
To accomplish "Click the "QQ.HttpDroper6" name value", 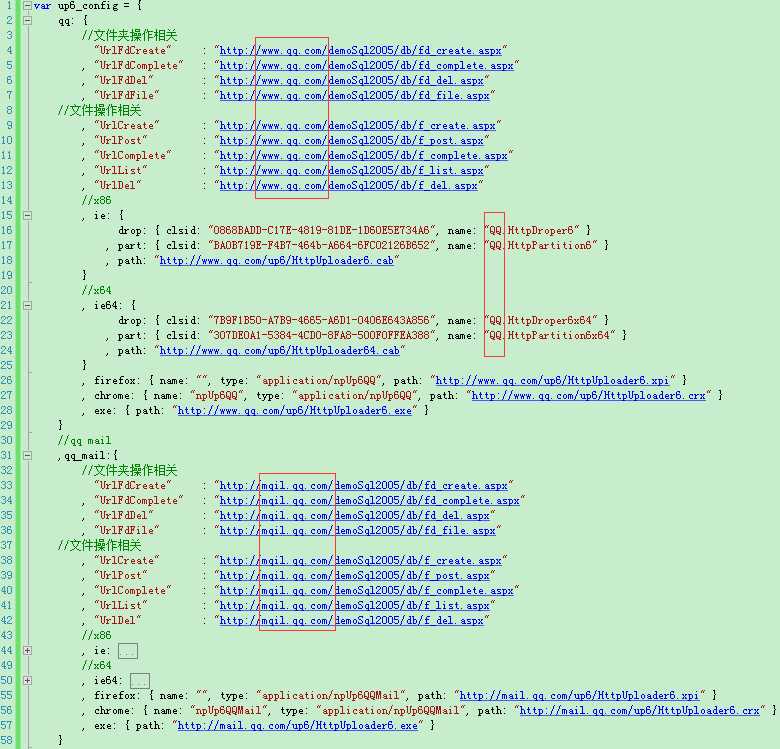I will (x=532, y=230).
